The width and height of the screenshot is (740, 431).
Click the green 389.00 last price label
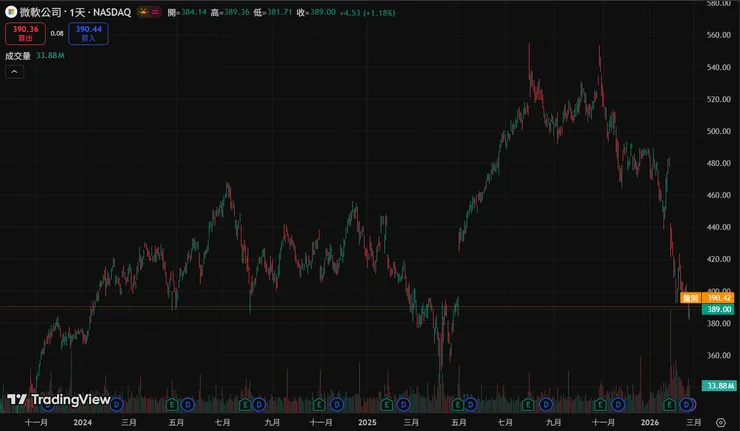click(x=718, y=309)
